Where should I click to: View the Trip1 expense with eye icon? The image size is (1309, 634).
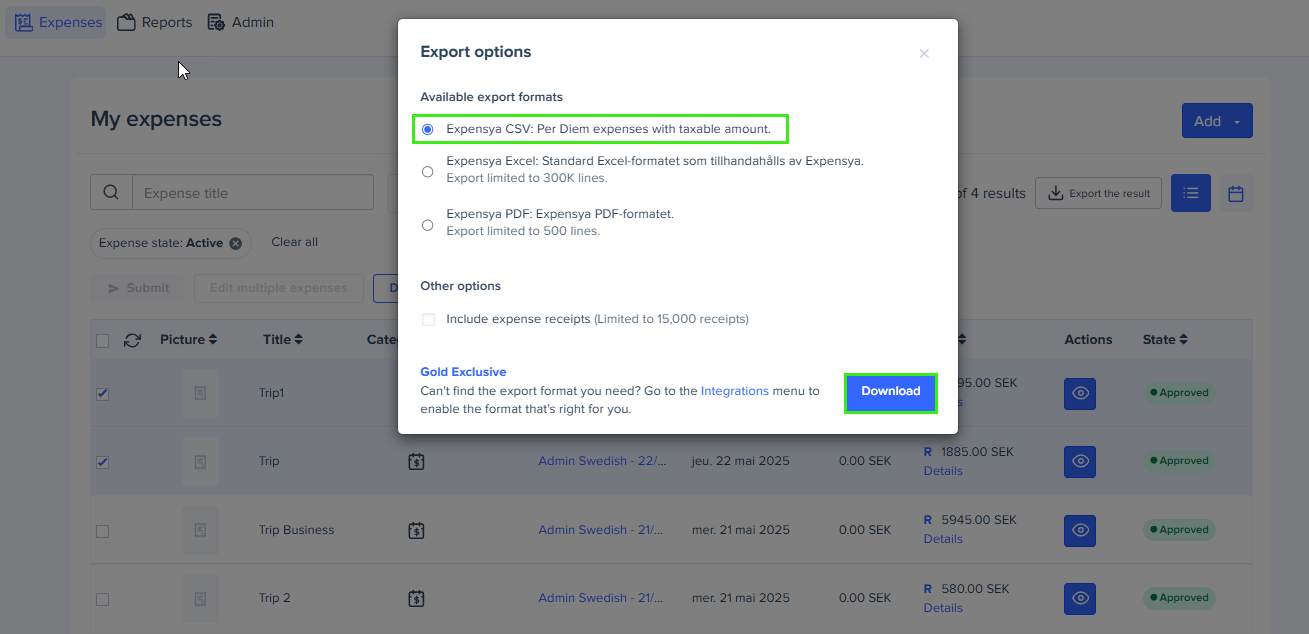click(x=1080, y=393)
